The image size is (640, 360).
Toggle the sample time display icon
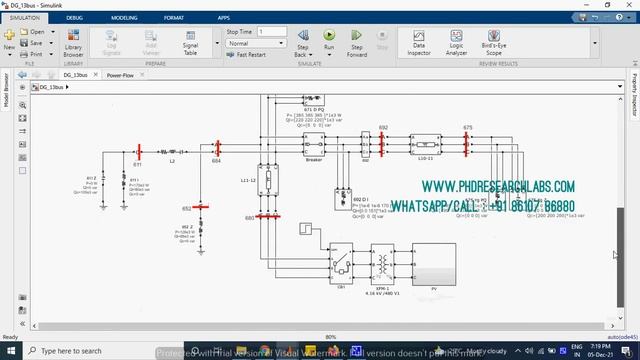click(22, 131)
